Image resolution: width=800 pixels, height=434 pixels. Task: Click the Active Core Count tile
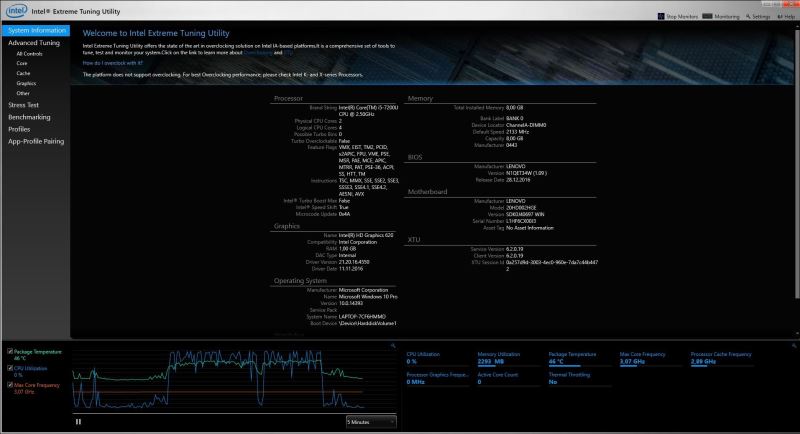pos(508,378)
